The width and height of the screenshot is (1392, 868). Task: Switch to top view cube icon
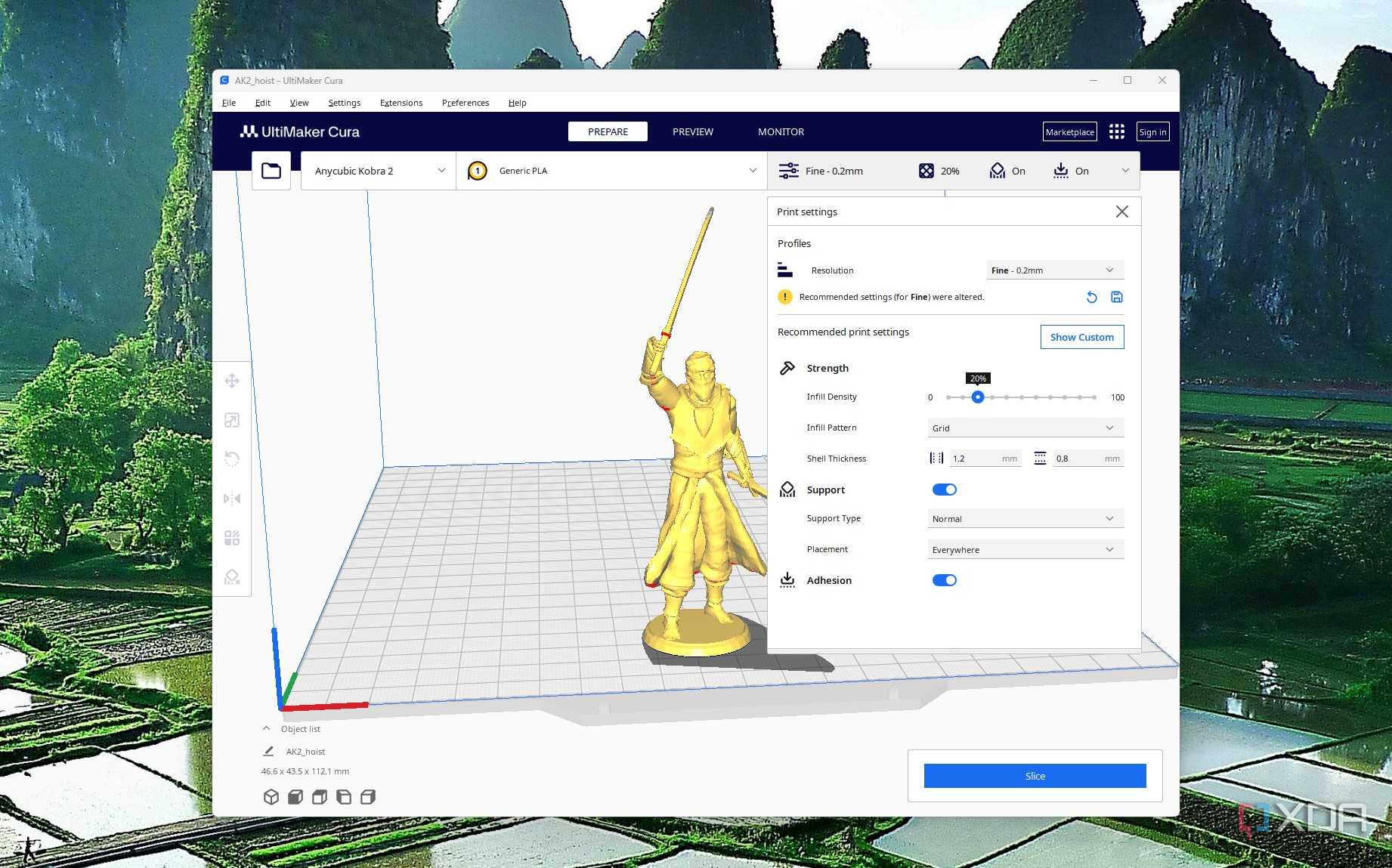click(320, 797)
